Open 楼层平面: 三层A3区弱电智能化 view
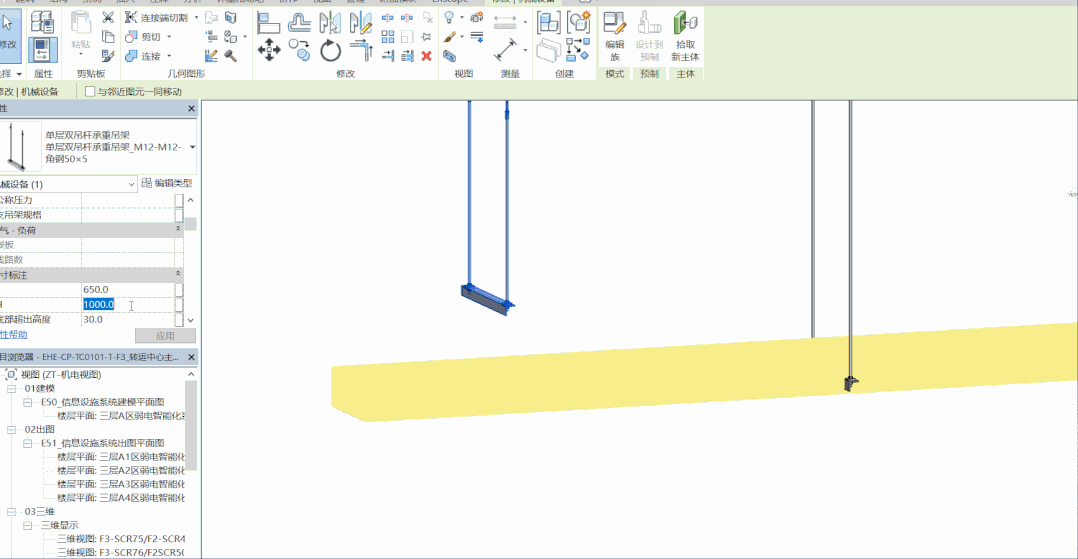This screenshot has height=559, width=1078. 121,484
